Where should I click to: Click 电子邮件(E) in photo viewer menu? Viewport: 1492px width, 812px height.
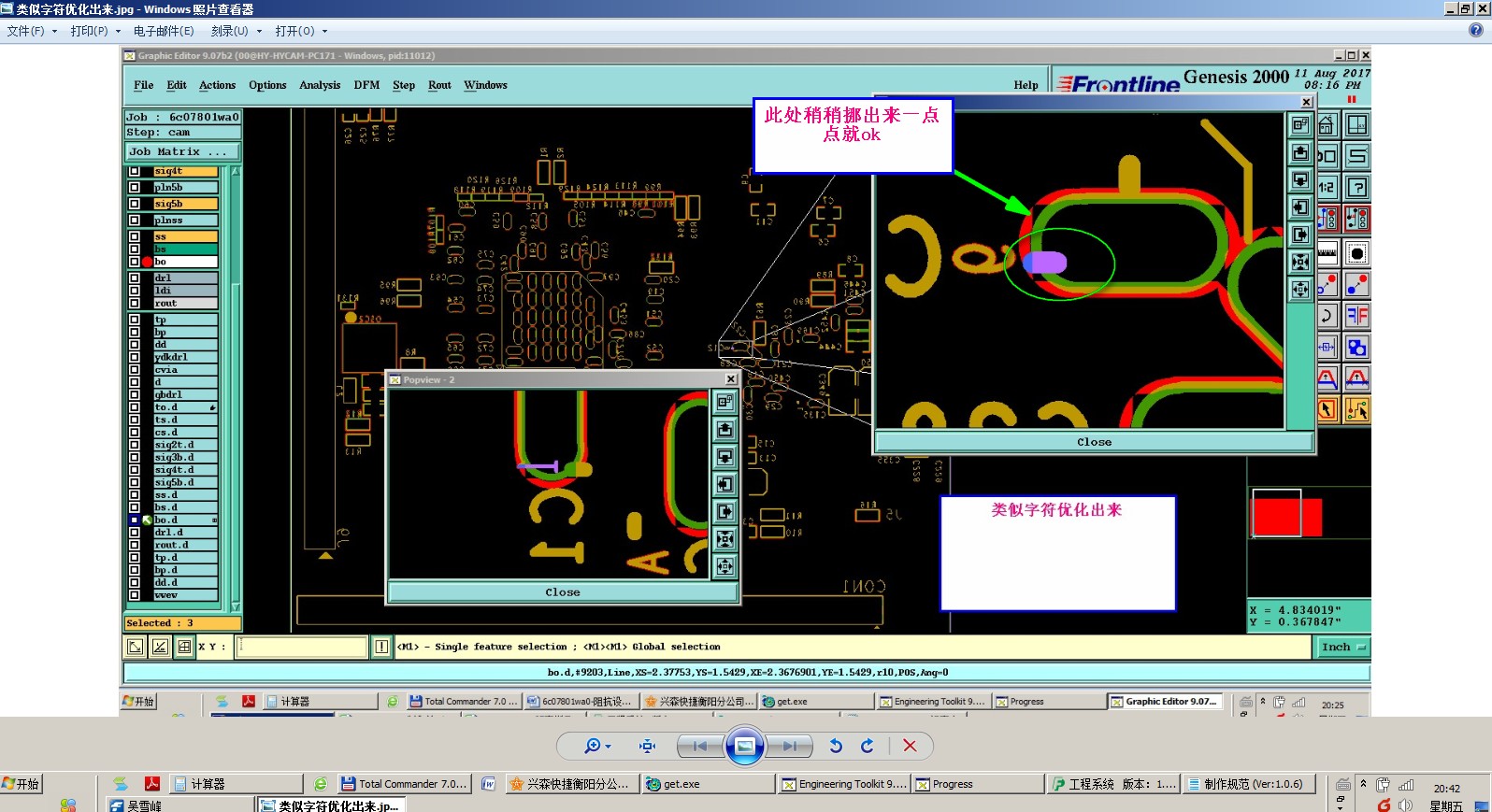click(164, 31)
